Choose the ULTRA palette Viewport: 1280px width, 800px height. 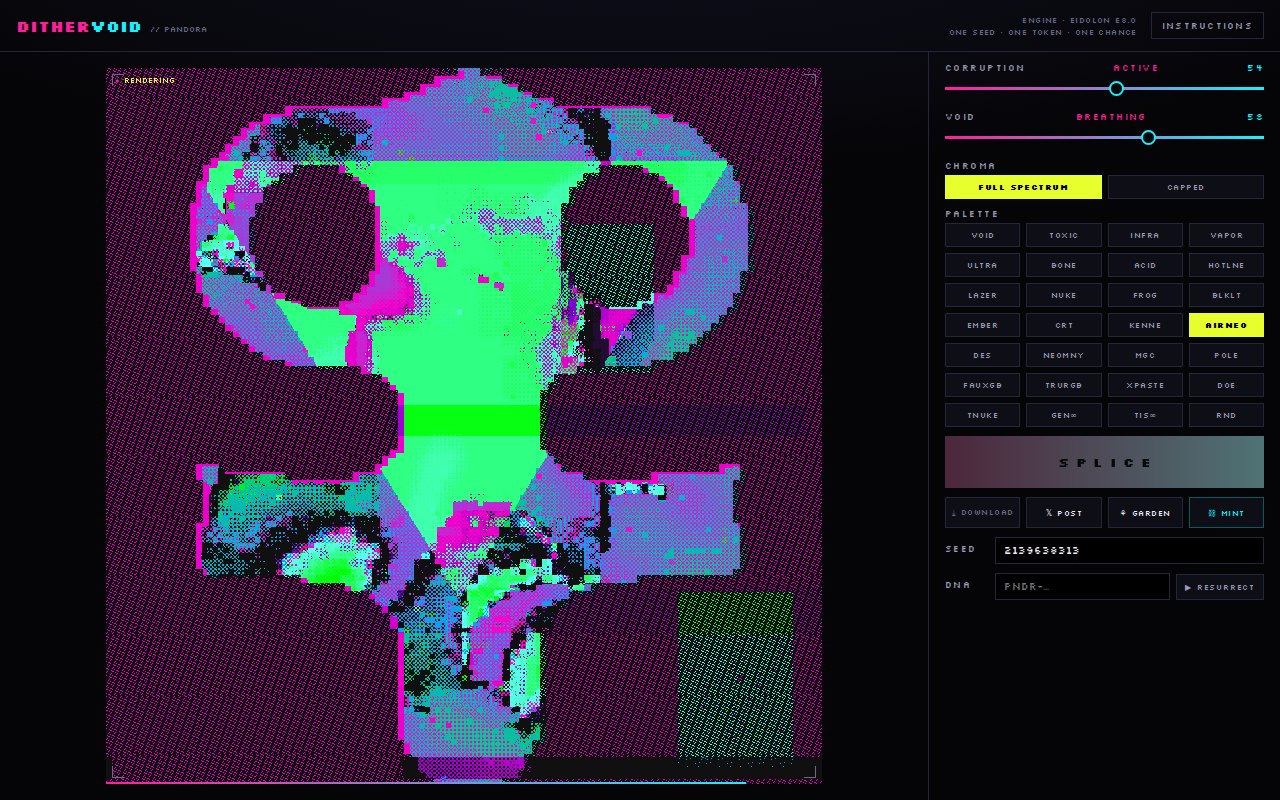tap(983, 265)
